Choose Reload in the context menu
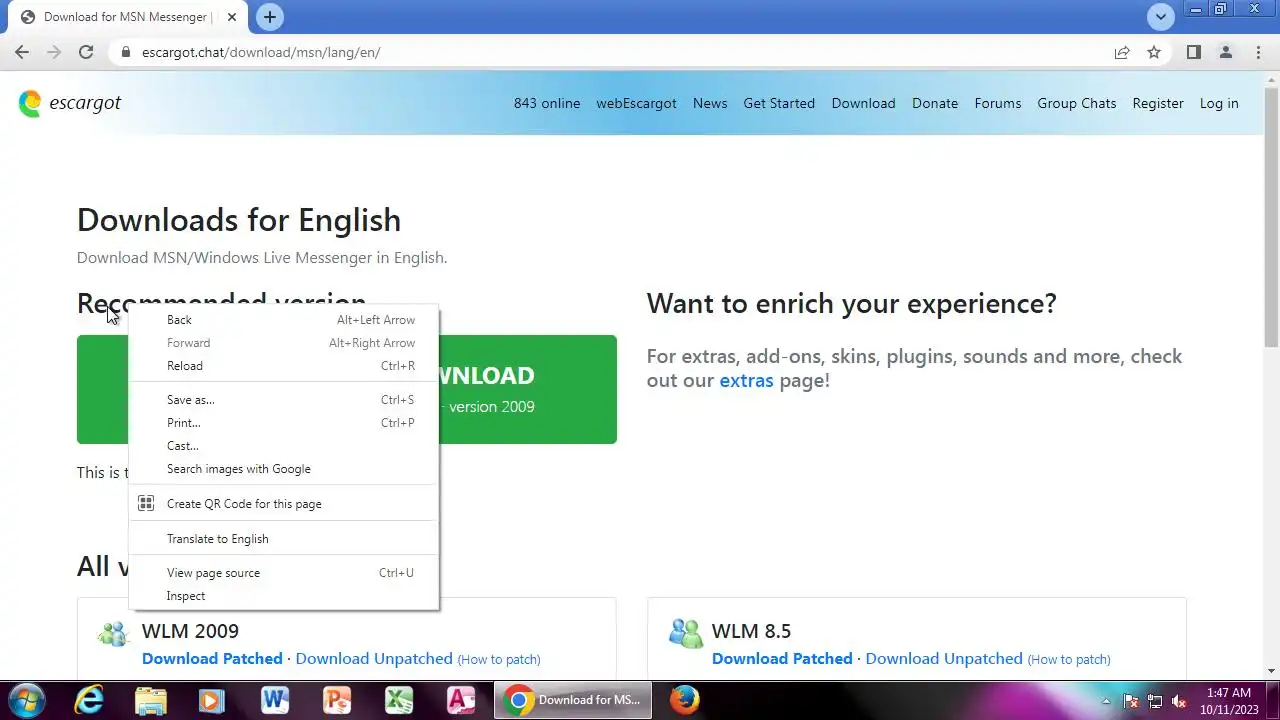The height and width of the screenshot is (720, 1280). coord(284,366)
